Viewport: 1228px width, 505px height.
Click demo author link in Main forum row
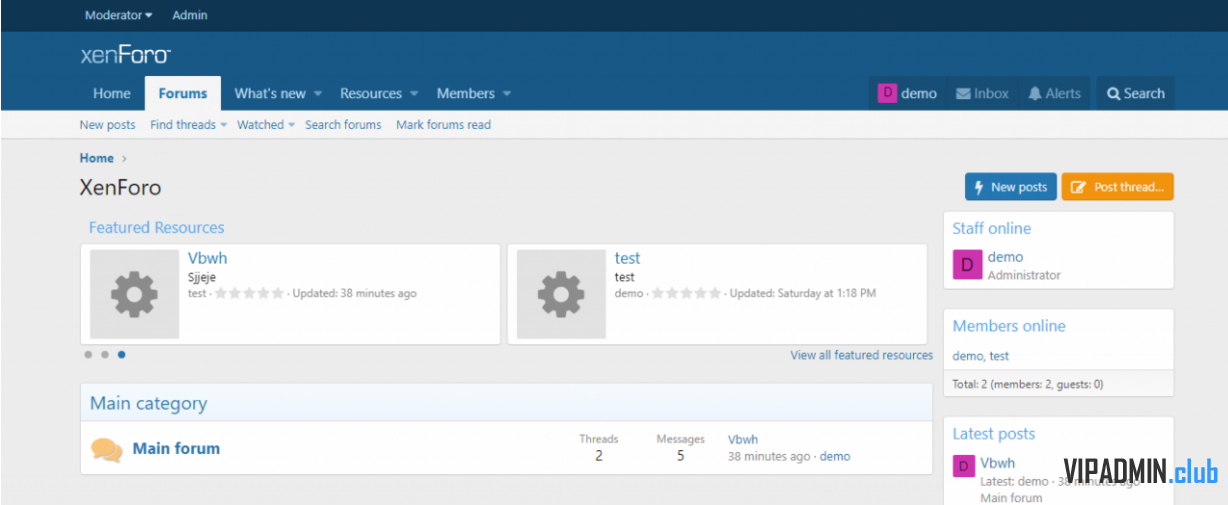click(x=835, y=456)
